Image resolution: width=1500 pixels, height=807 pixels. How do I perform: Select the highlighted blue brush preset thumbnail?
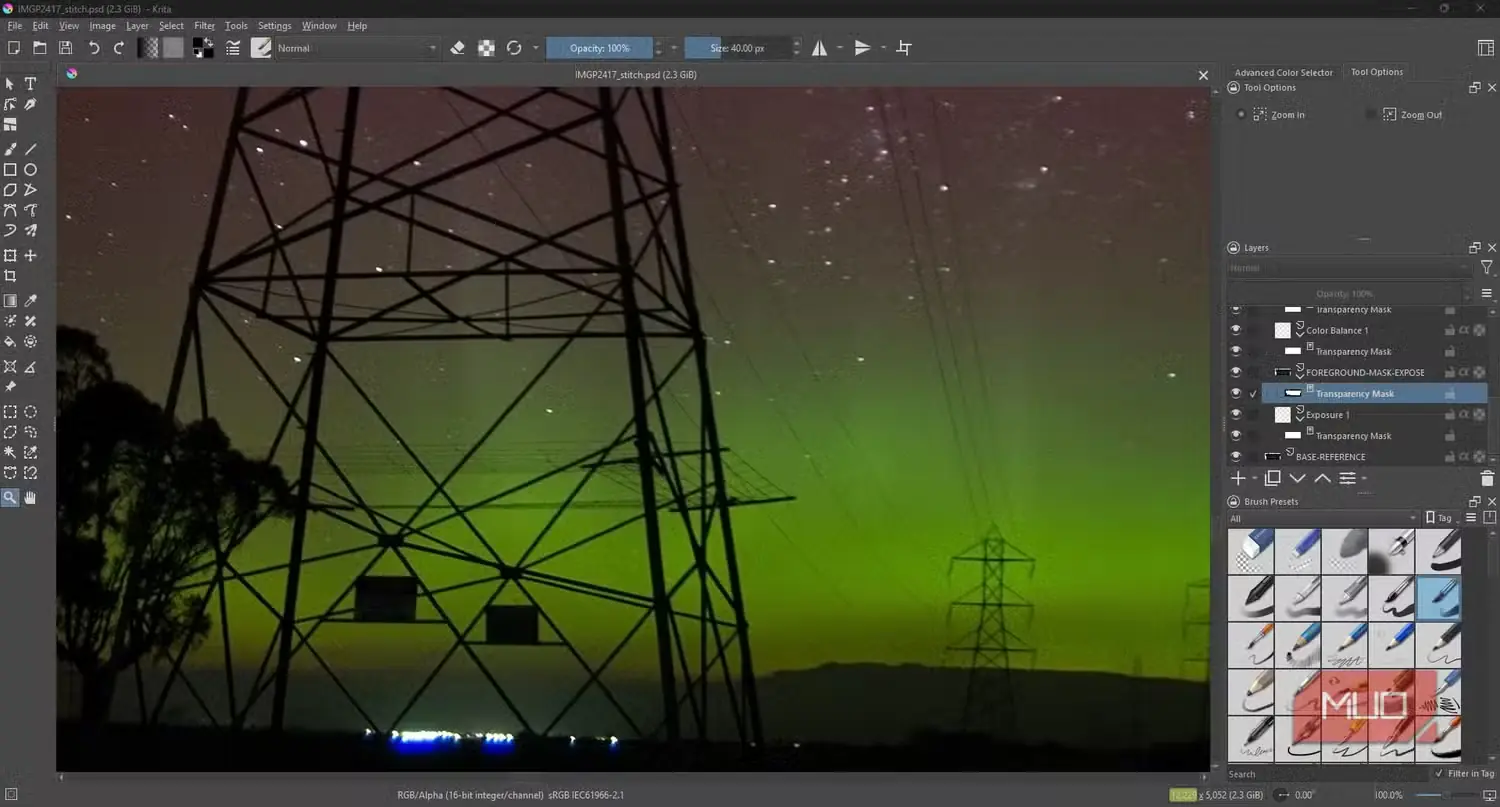coord(1439,598)
